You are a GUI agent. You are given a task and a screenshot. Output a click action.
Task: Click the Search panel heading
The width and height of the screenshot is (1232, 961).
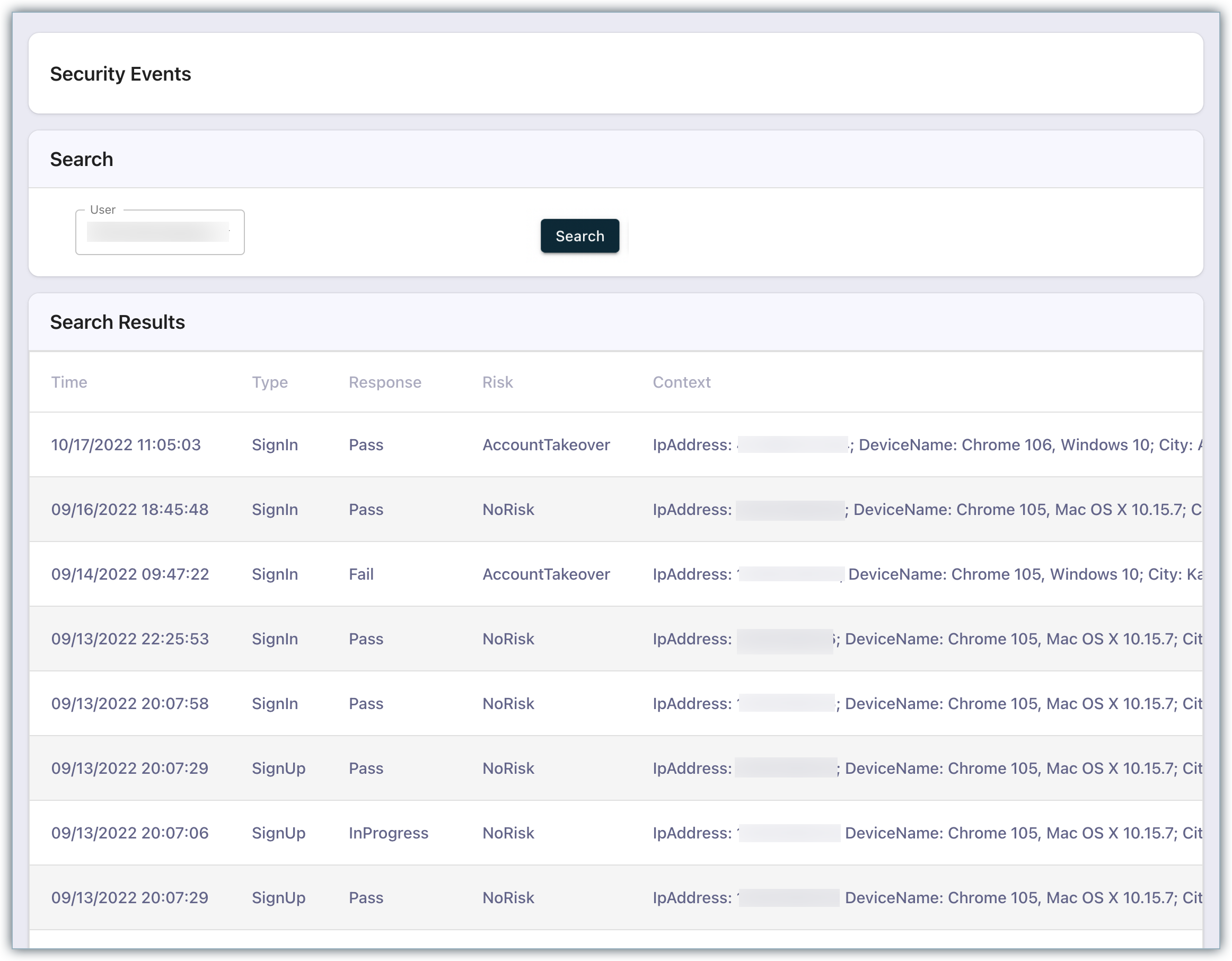tap(81, 159)
